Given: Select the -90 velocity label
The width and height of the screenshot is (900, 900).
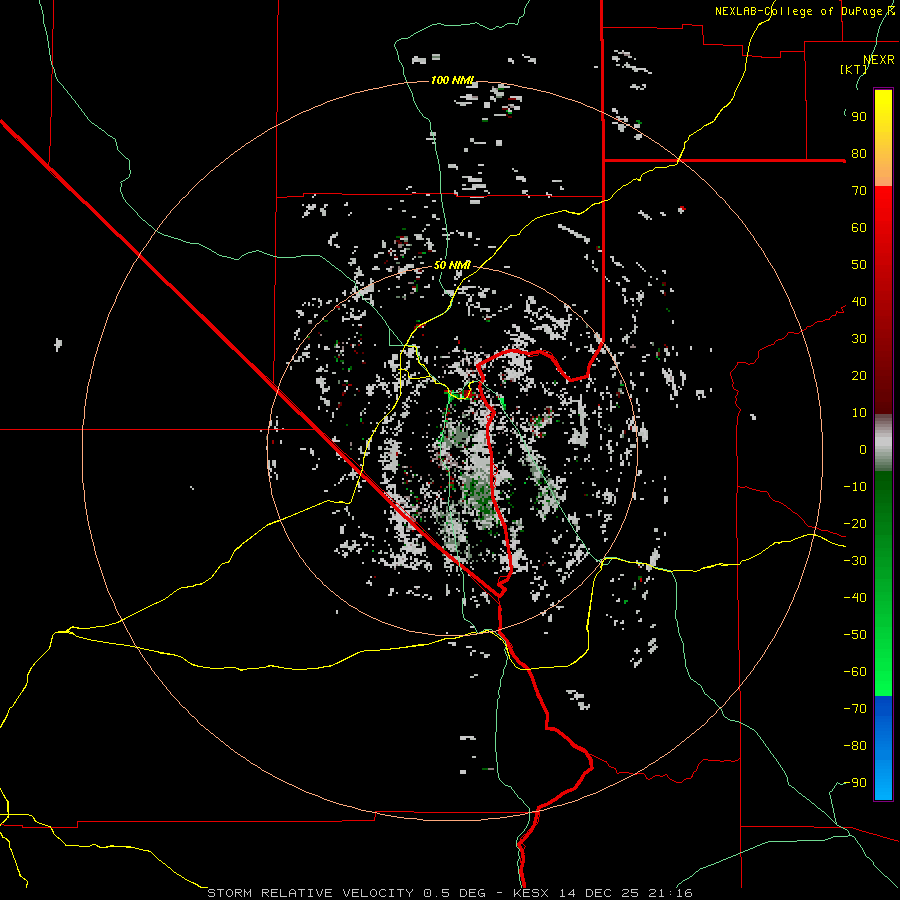Looking at the screenshot, I should (x=855, y=783).
